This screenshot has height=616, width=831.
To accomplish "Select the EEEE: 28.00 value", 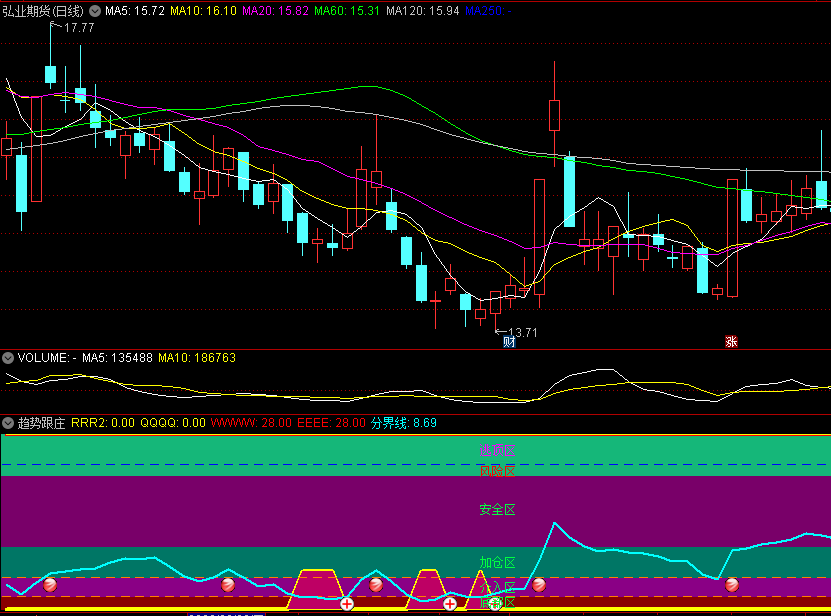I will pyautogui.click(x=331, y=423).
